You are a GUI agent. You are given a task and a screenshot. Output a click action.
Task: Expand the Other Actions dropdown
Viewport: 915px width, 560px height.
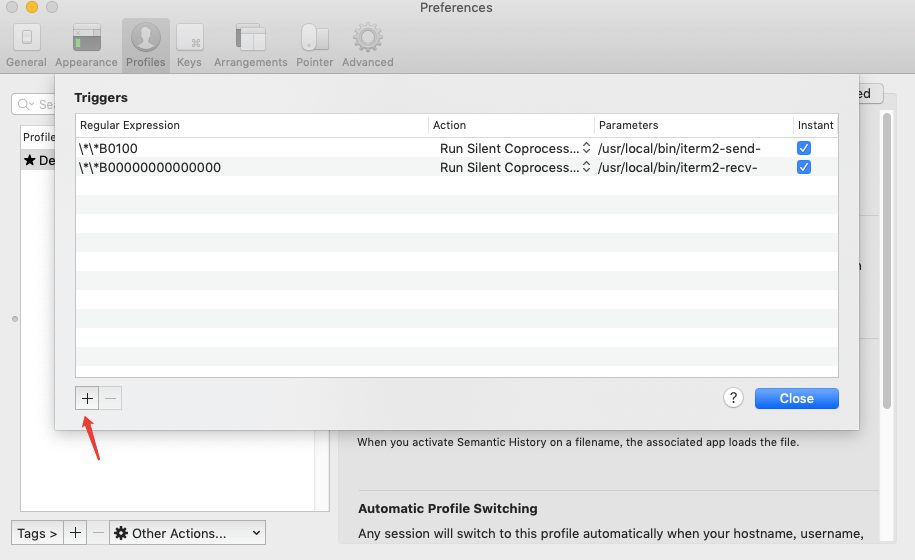[x=187, y=533]
